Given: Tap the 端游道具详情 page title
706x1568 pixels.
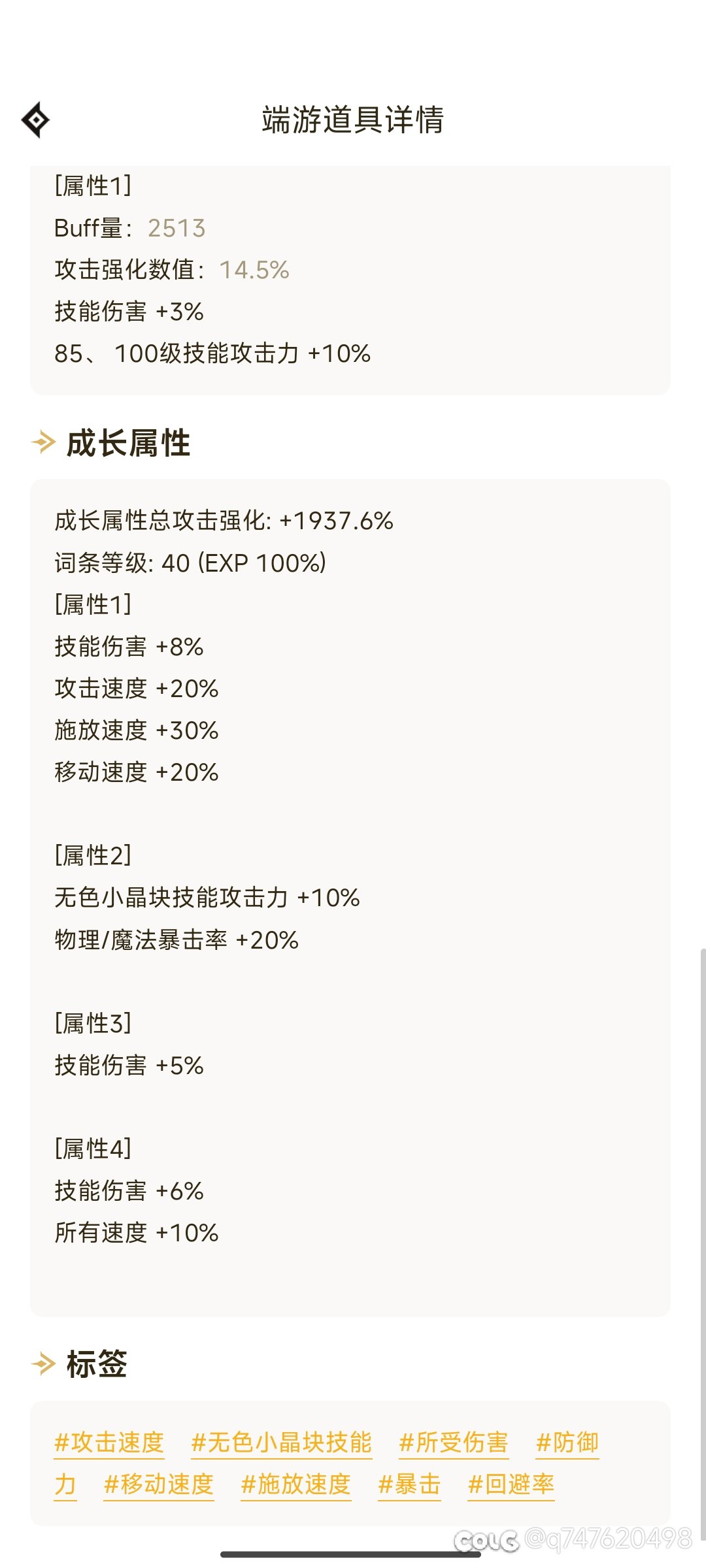Looking at the screenshot, I should pos(353,120).
